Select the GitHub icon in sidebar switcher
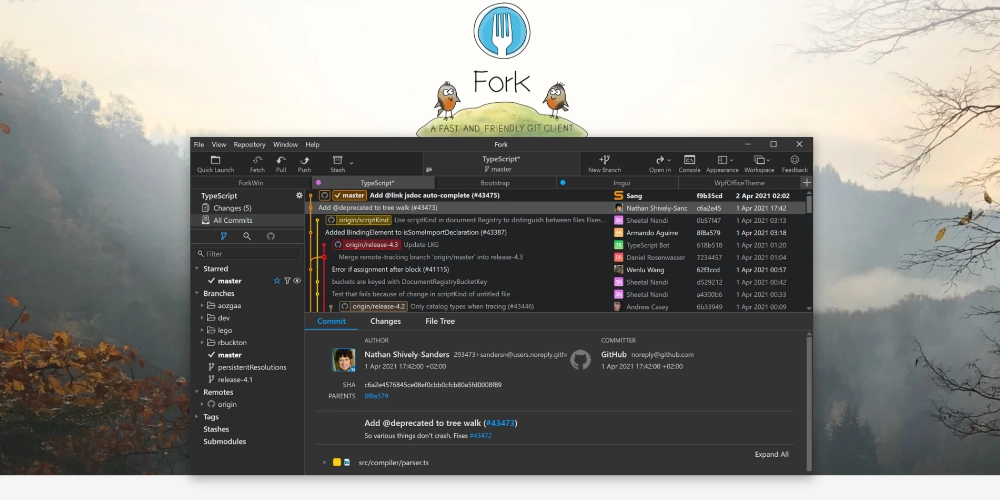 (270, 236)
